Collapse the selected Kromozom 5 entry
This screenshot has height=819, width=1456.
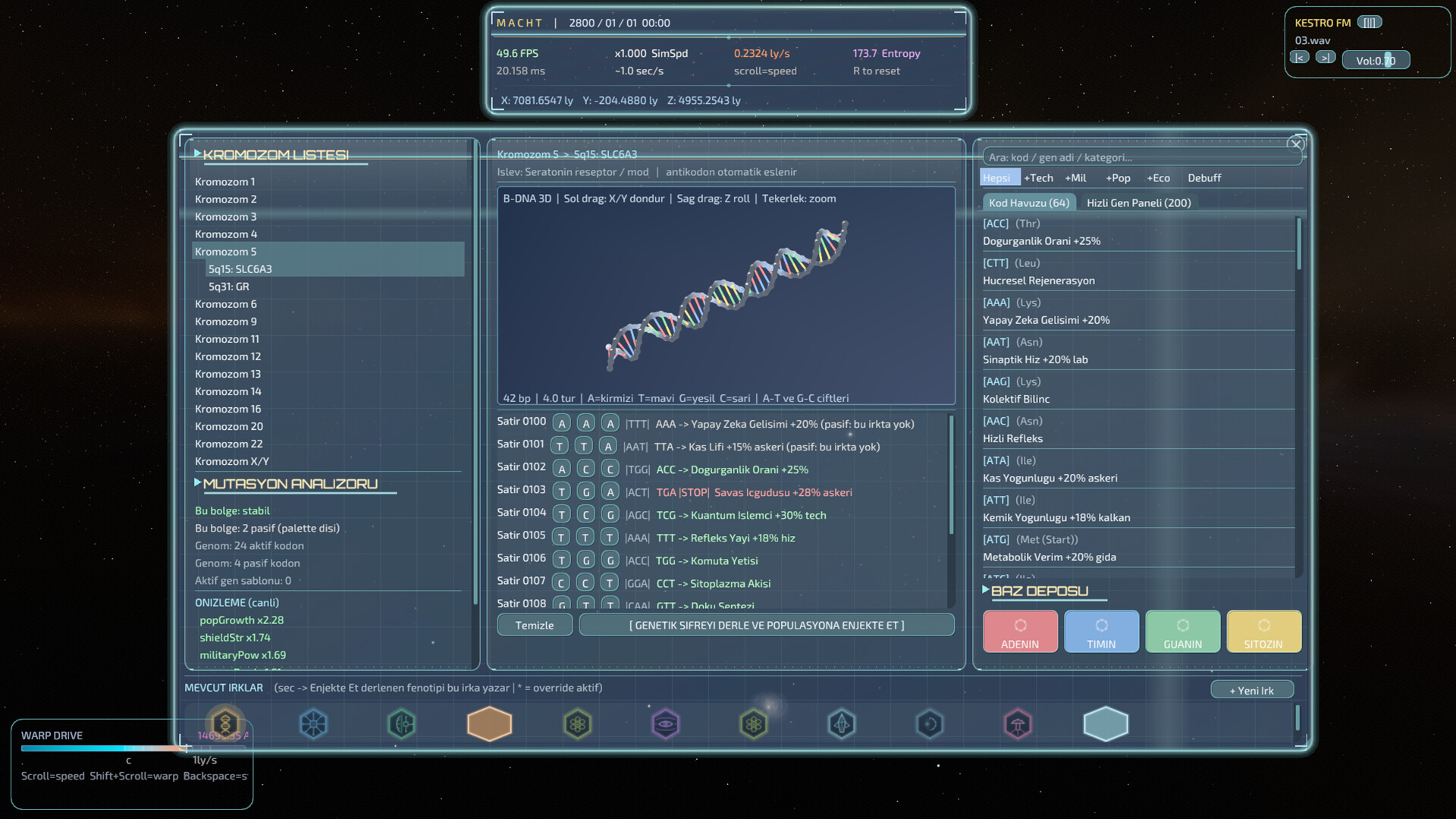pos(328,252)
